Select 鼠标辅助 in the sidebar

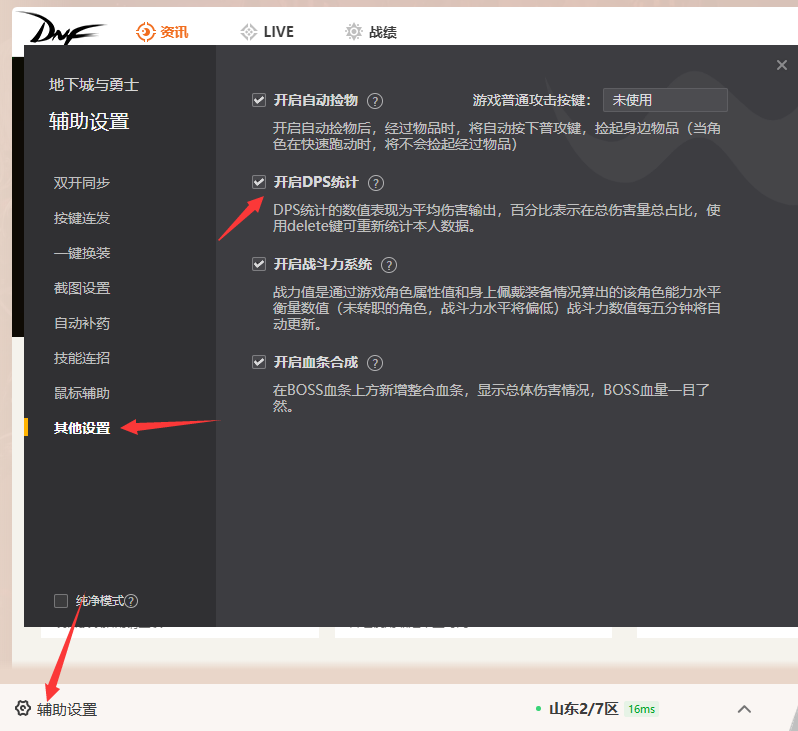point(82,393)
